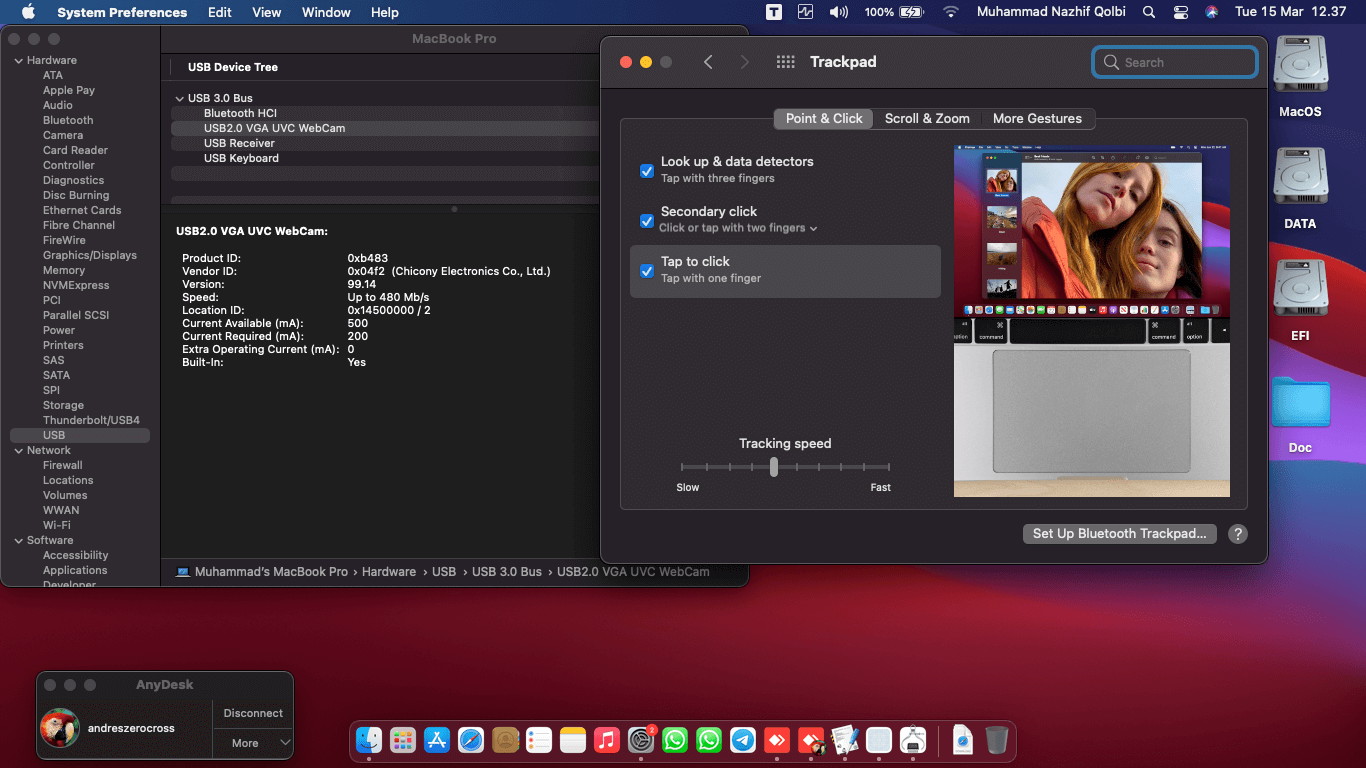The width and height of the screenshot is (1366, 768).
Task: Click the Tracking speed slider handle
Action: click(774, 467)
